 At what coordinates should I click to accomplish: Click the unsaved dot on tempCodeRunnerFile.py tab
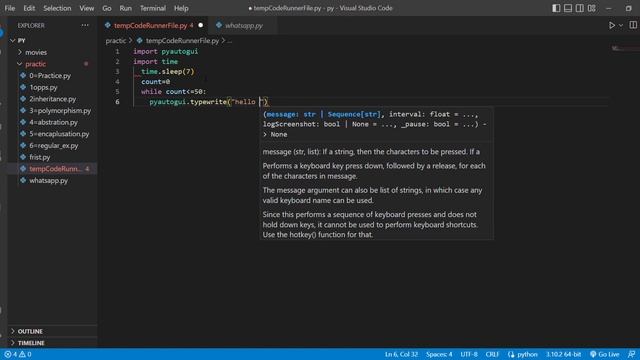click(200, 25)
